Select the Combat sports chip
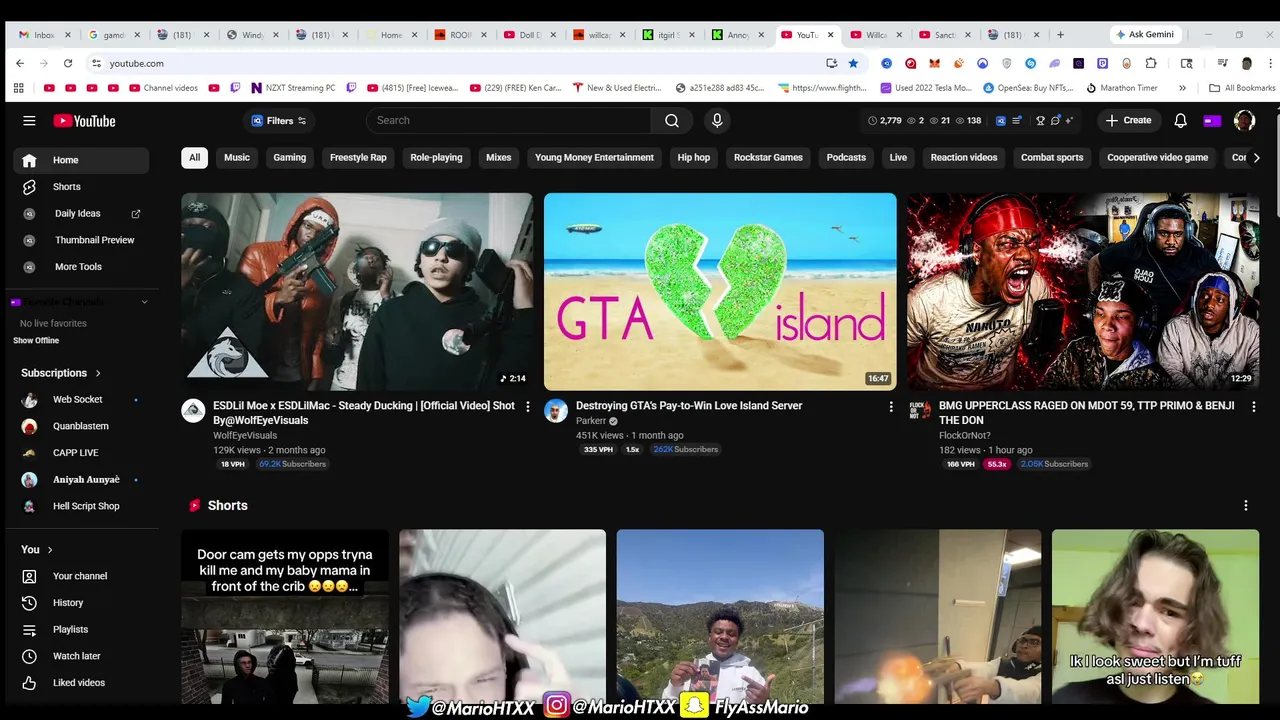The height and width of the screenshot is (720, 1280). click(1052, 158)
